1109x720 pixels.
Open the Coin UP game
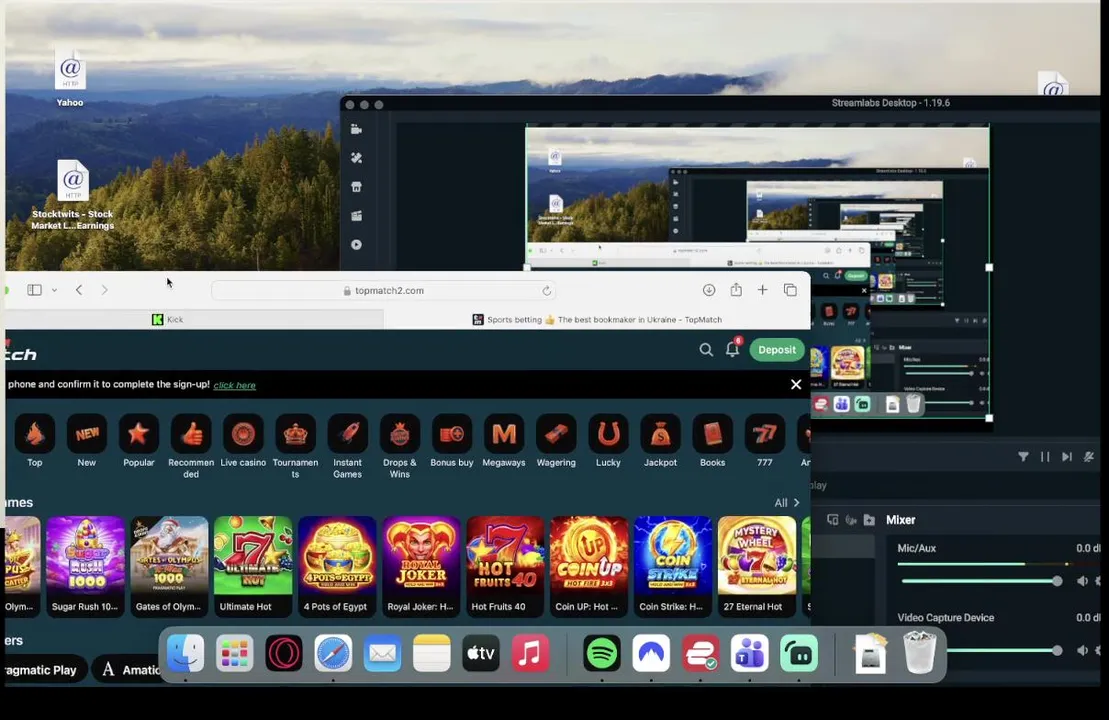coord(588,566)
